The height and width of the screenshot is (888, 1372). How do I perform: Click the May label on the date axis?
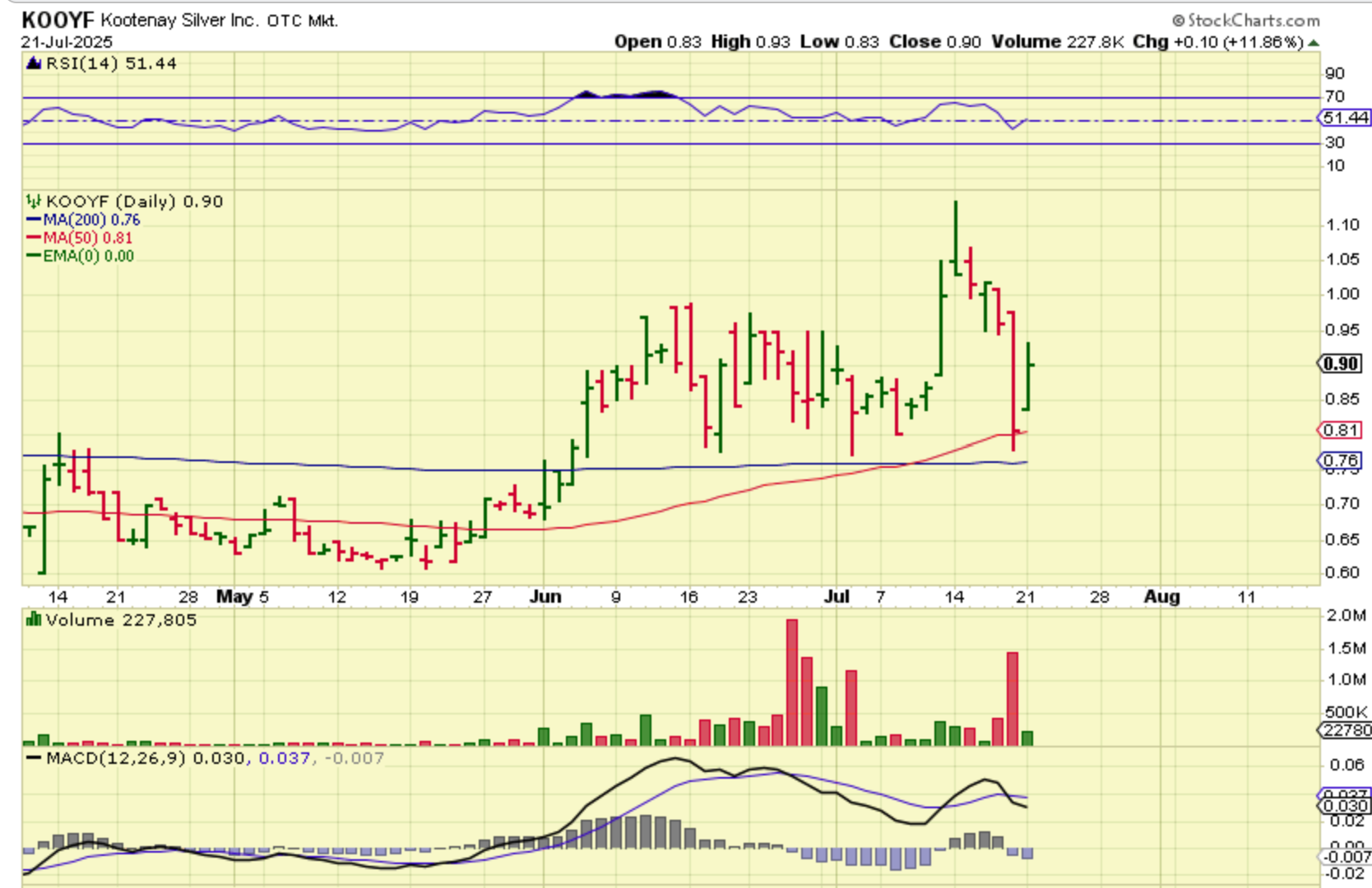234,597
